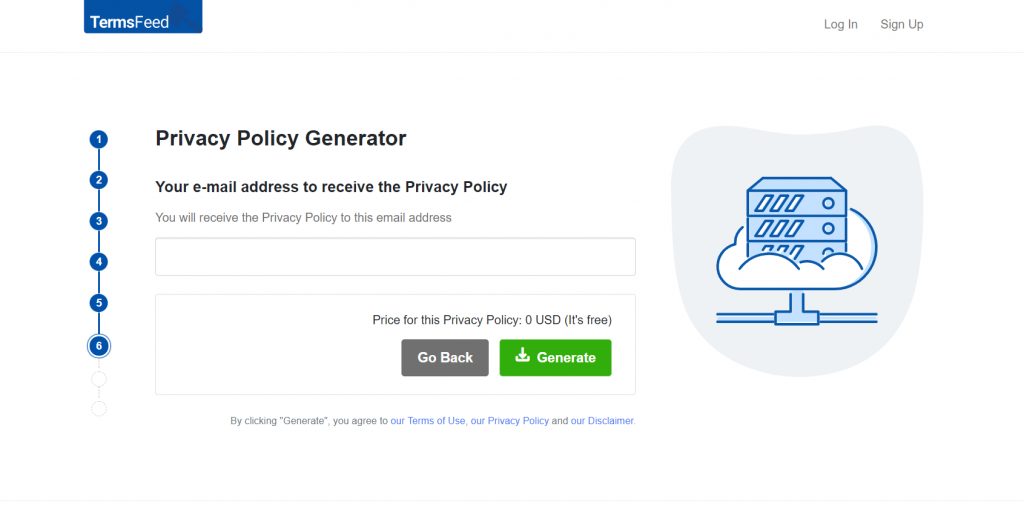The height and width of the screenshot is (509, 1024).
Task: Go to step 4 circle
Action: (x=99, y=262)
